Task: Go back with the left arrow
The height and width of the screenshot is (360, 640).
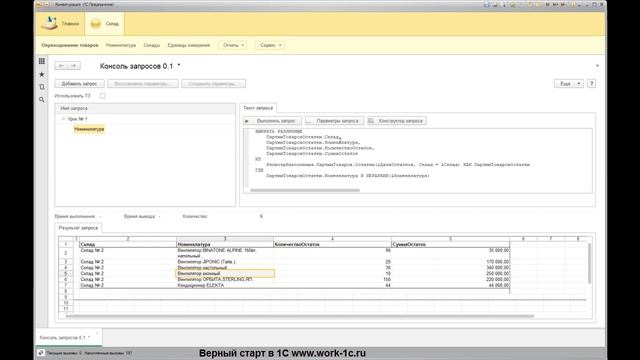Action: point(61,66)
